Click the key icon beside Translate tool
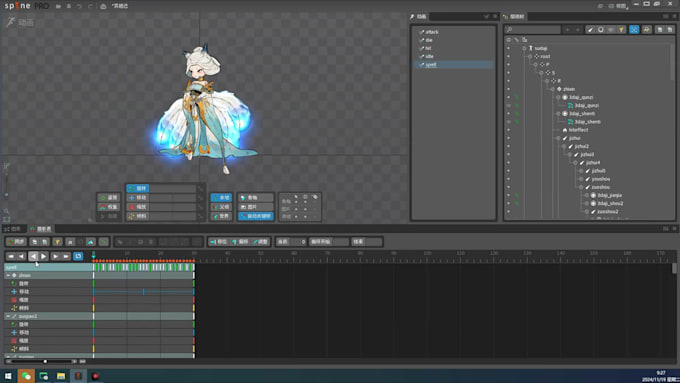Viewport: 680px width, 383px height. (200, 198)
